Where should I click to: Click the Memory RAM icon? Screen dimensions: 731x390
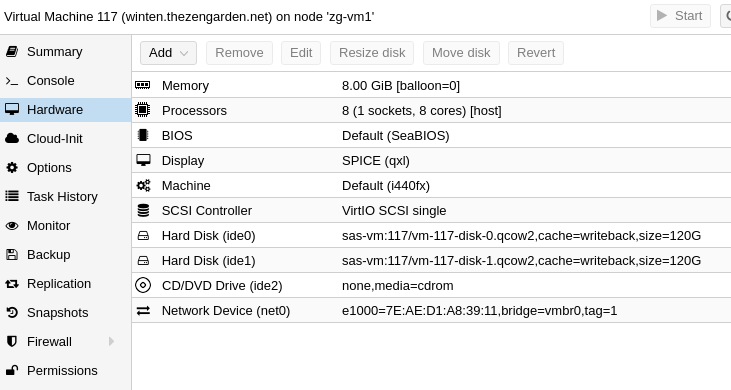143,85
